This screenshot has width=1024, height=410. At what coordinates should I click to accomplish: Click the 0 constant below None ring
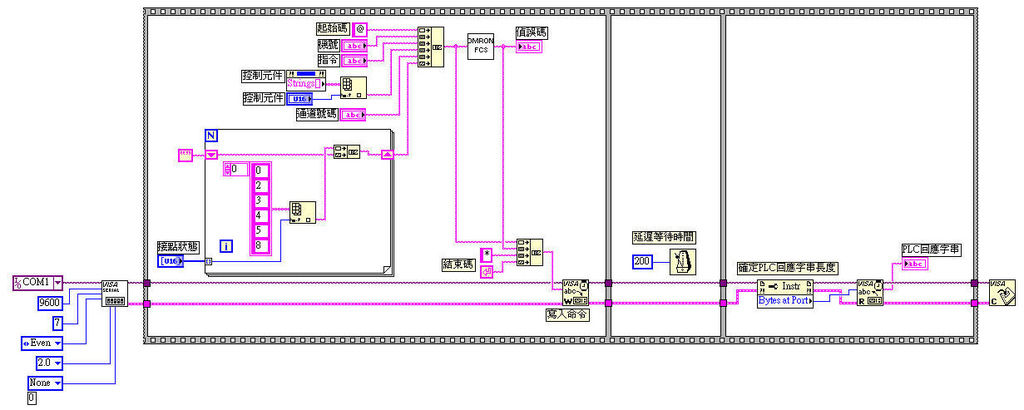click(32, 398)
